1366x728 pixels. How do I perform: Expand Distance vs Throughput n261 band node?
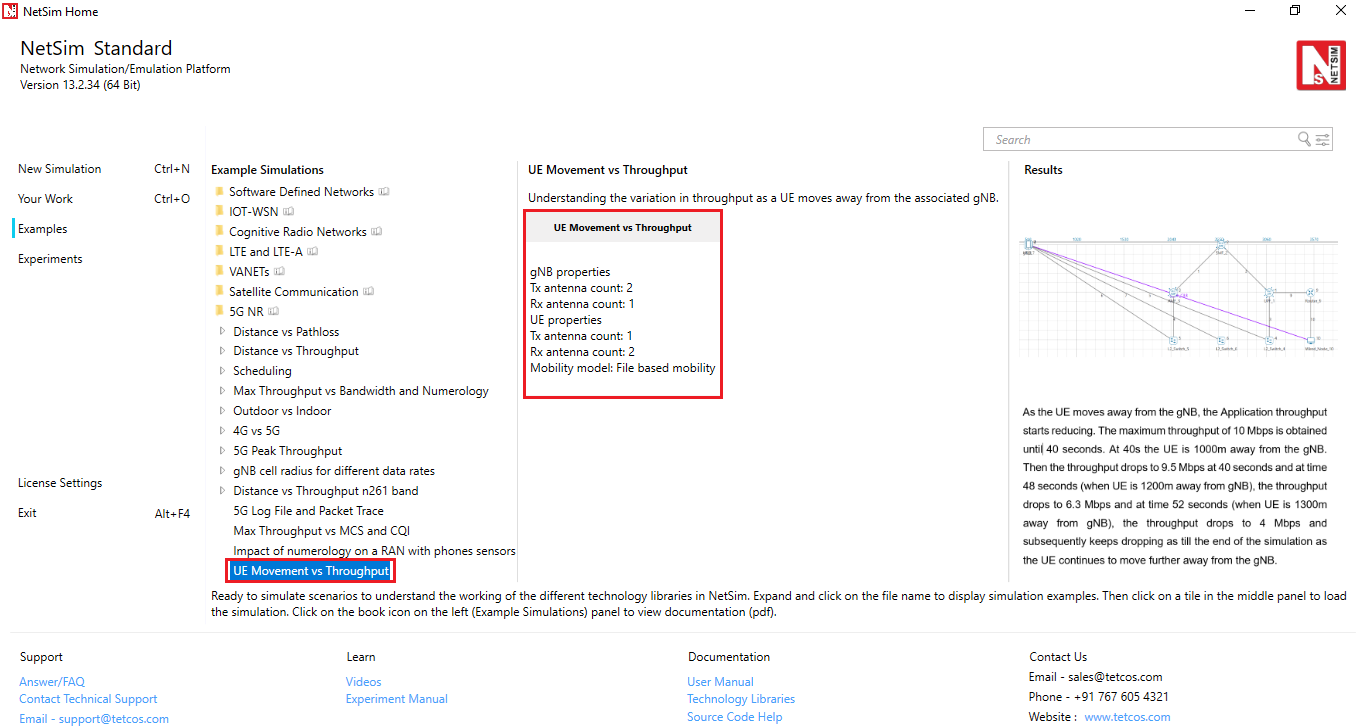222,492
